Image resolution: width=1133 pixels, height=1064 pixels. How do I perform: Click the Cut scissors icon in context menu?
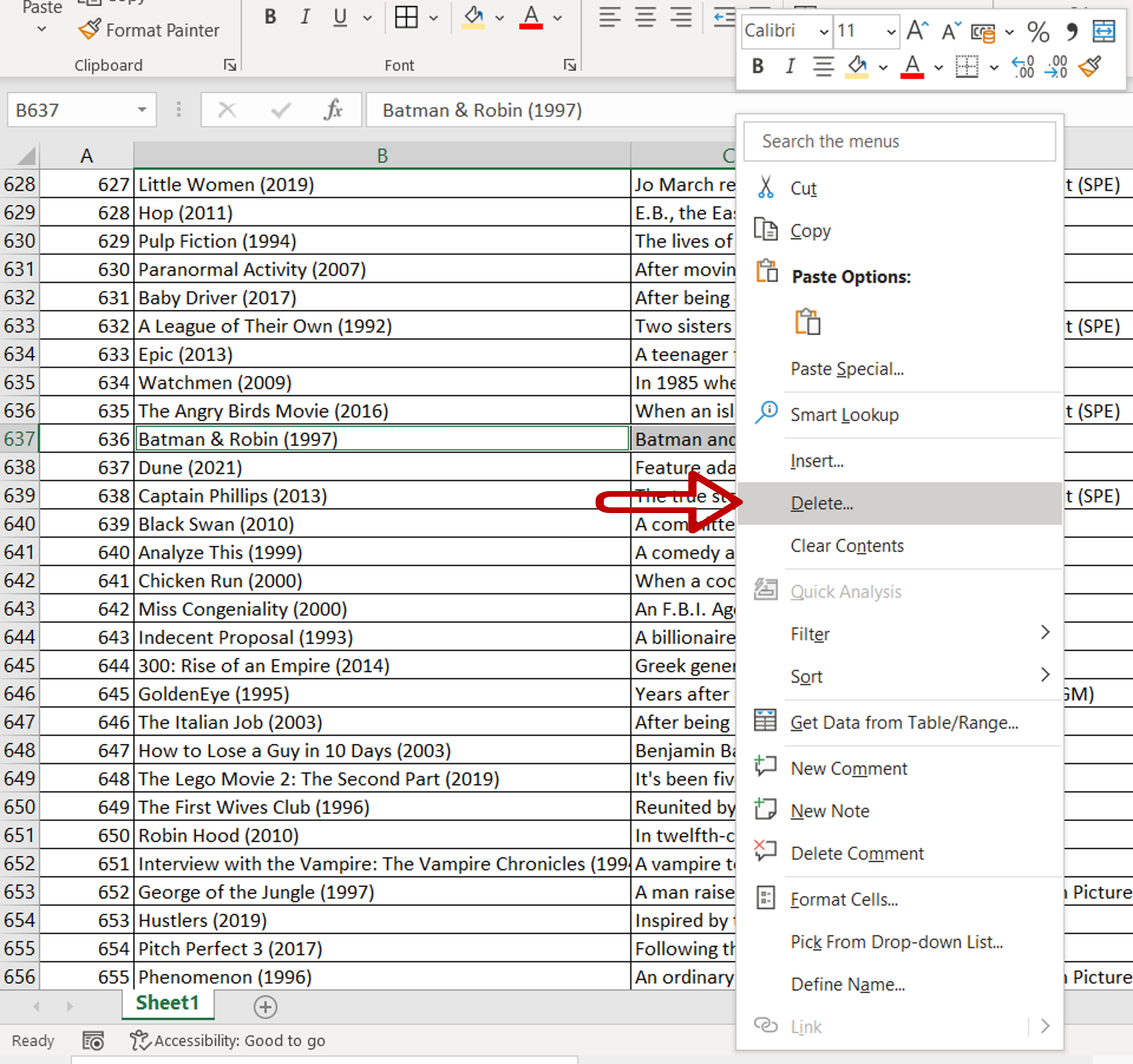coord(765,187)
